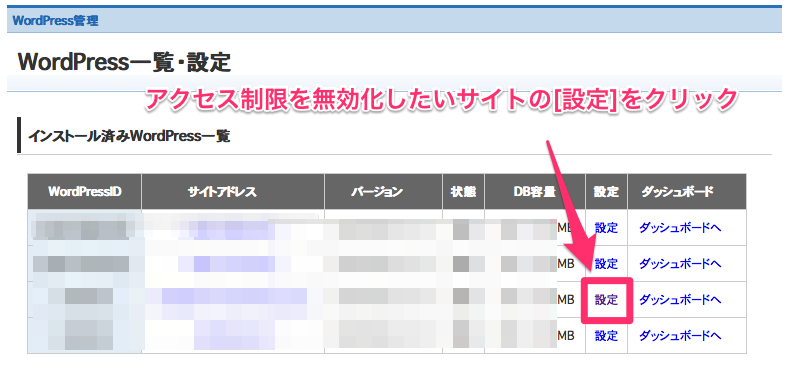The height and width of the screenshot is (368, 792).
Task: Click the バージョン column header
Action: point(383,192)
